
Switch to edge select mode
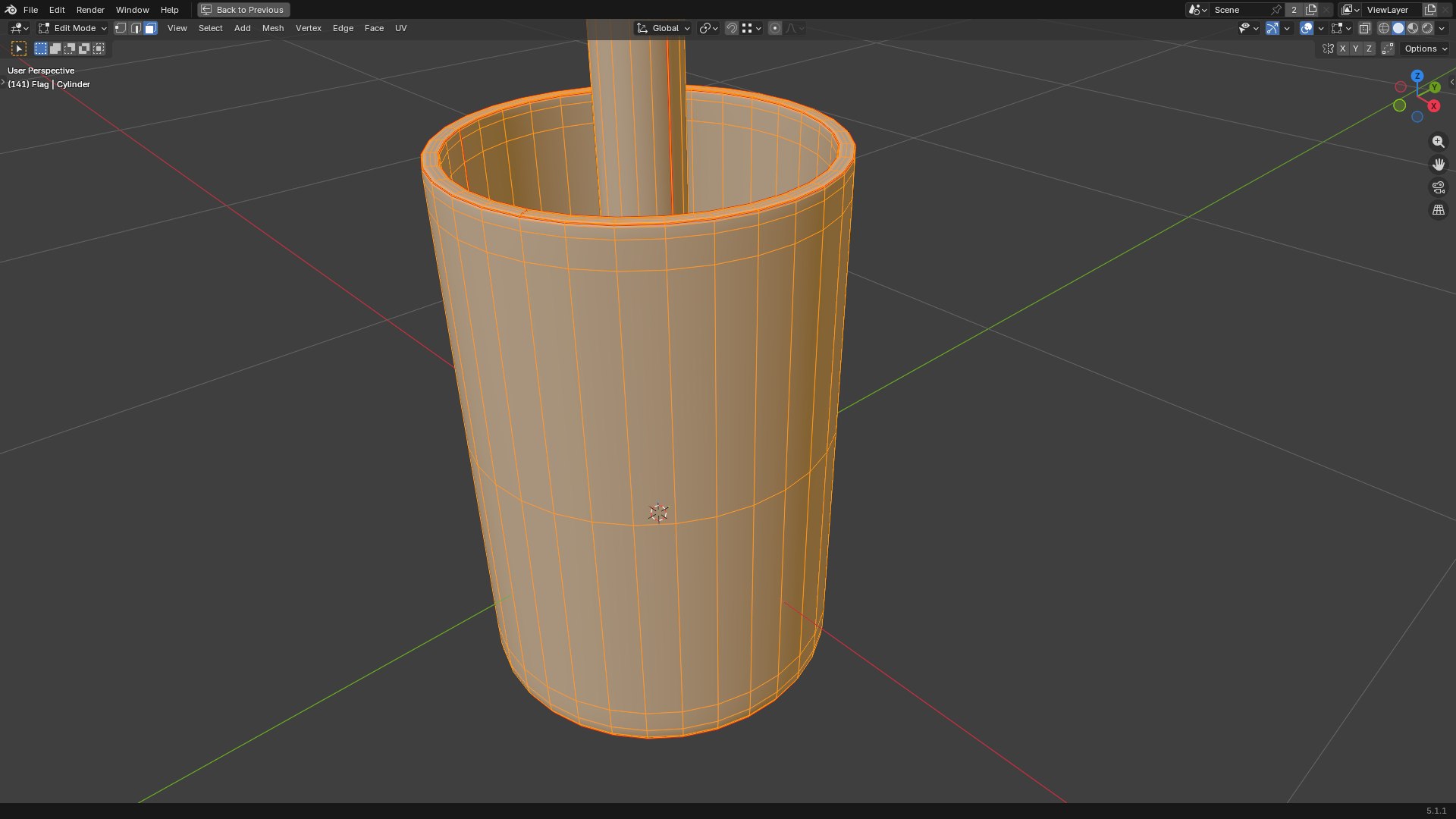tap(136, 28)
